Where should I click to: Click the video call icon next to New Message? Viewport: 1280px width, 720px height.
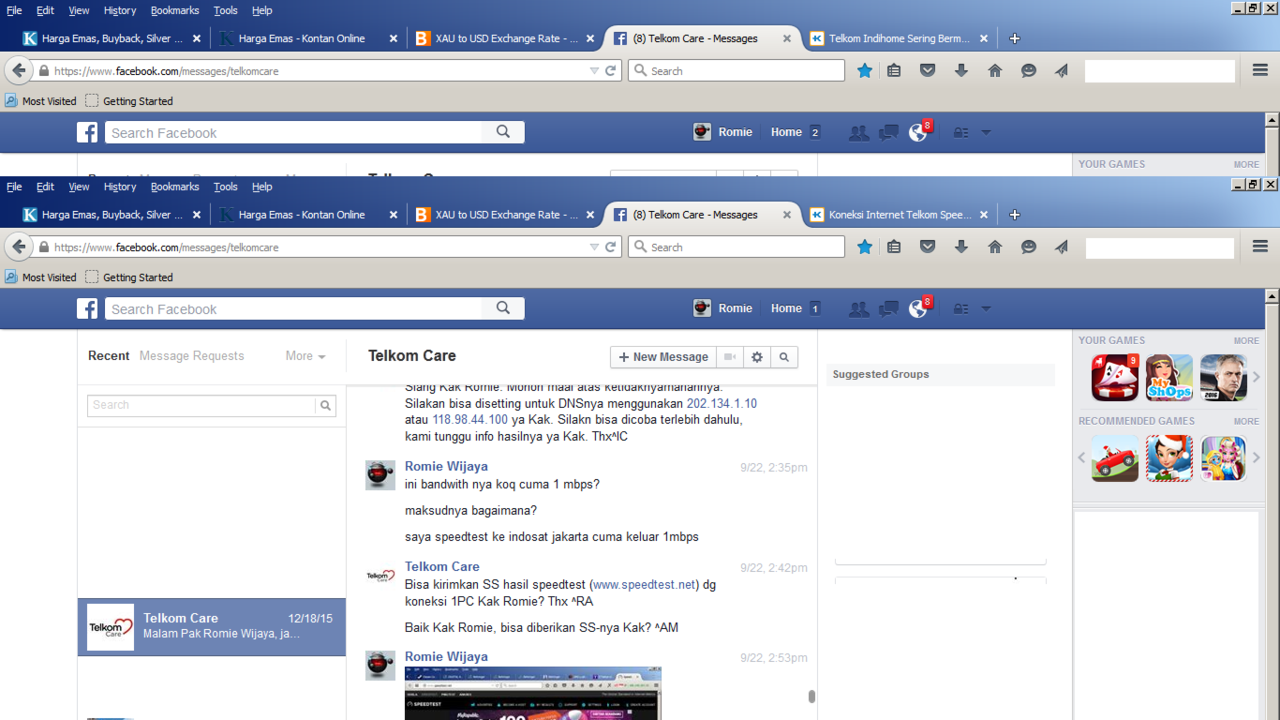(x=730, y=357)
